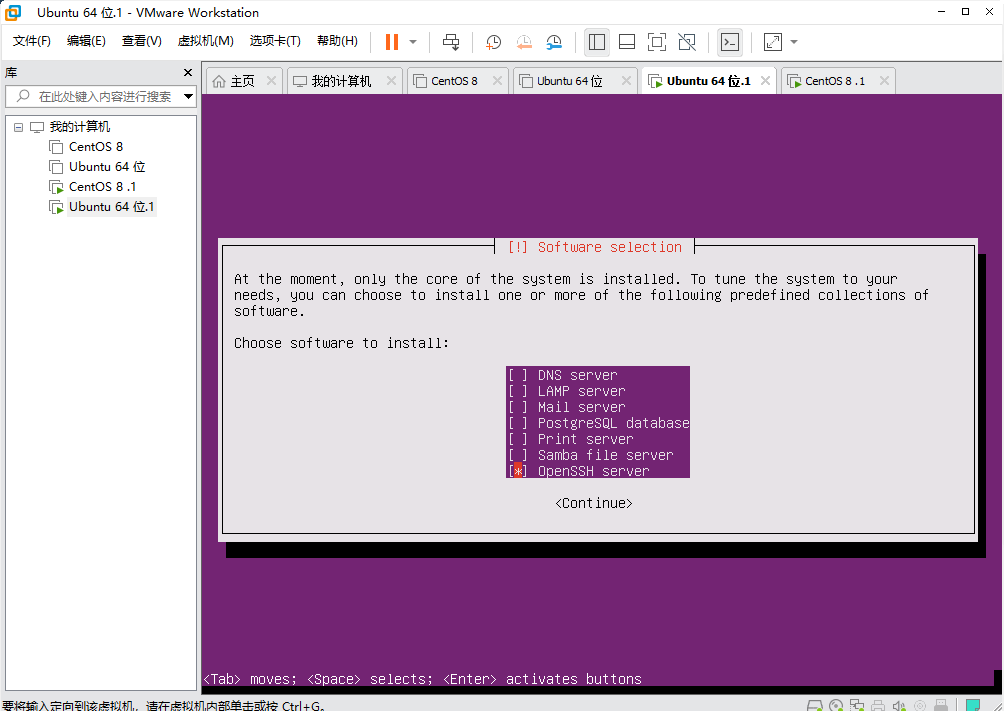Open the 文件(F) menu
The image size is (1004, 711).
click(31, 41)
